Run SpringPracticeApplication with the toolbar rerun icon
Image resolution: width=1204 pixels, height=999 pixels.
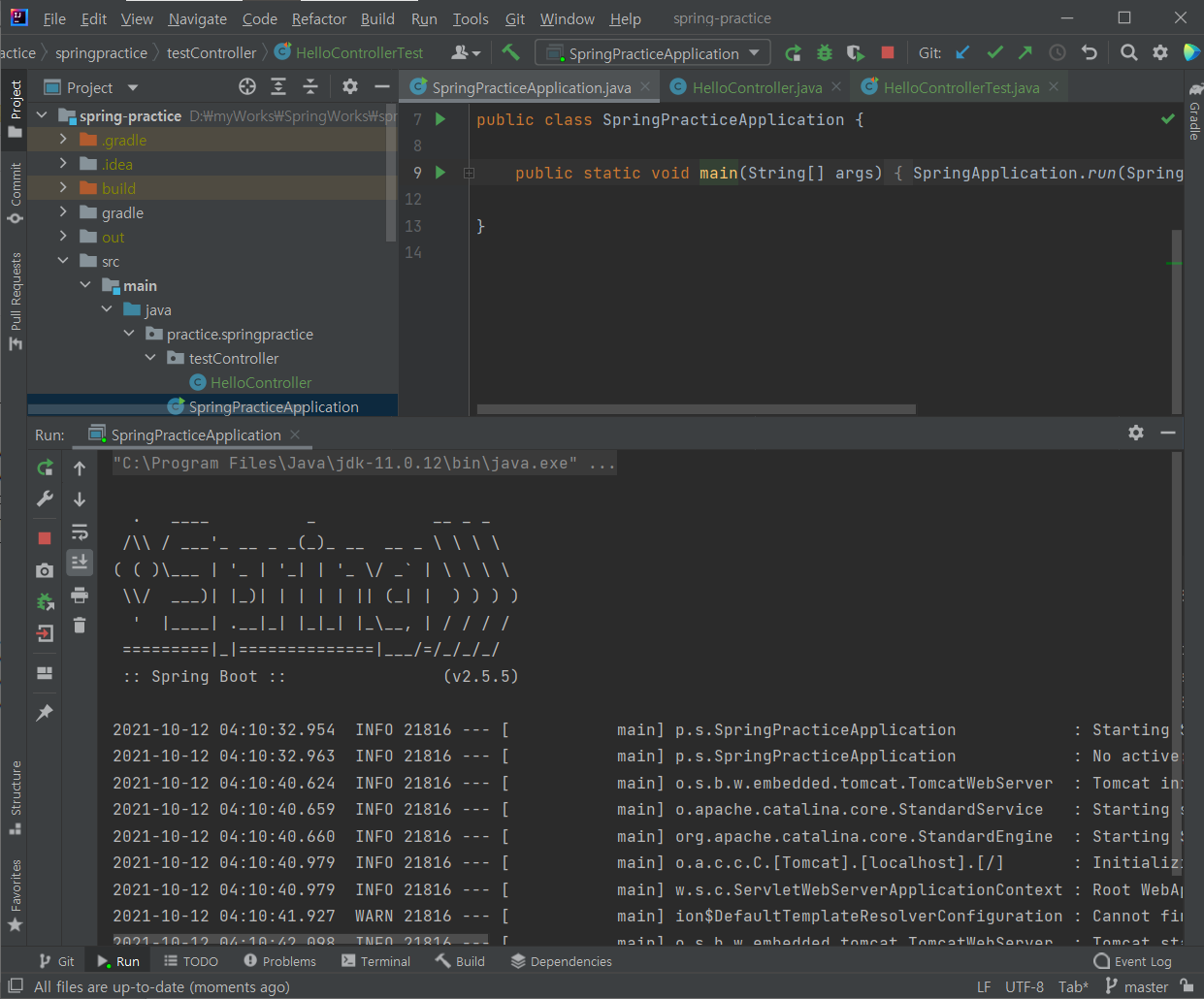pos(794,53)
